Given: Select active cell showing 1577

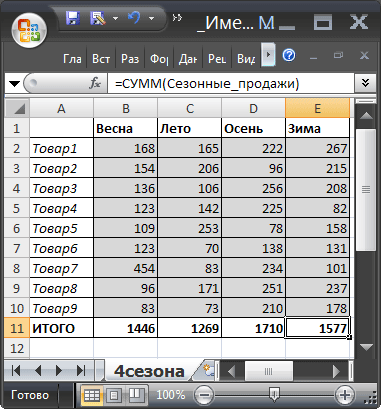Looking at the screenshot, I should [318, 328].
